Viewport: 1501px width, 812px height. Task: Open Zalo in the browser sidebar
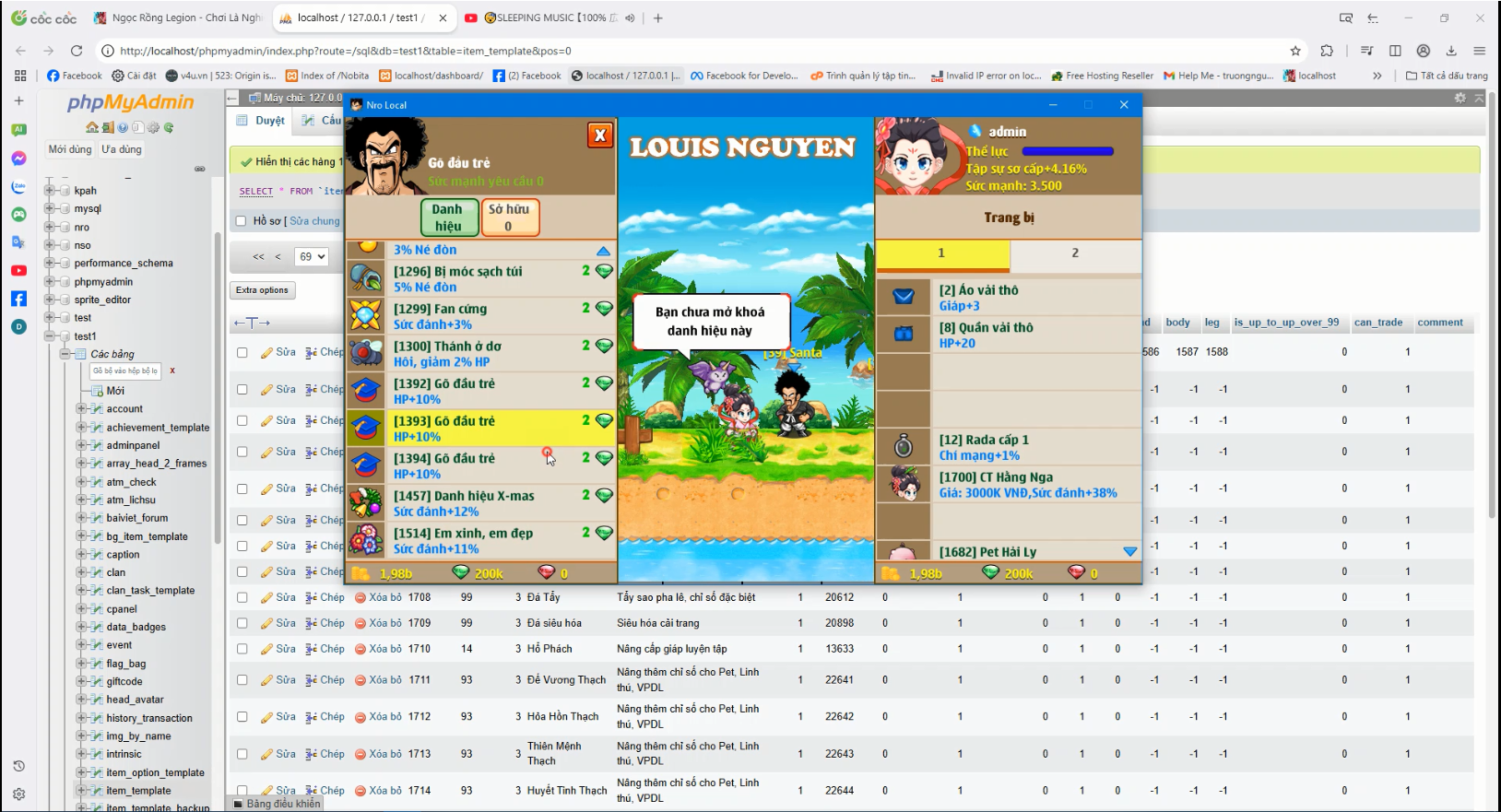click(x=18, y=187)
